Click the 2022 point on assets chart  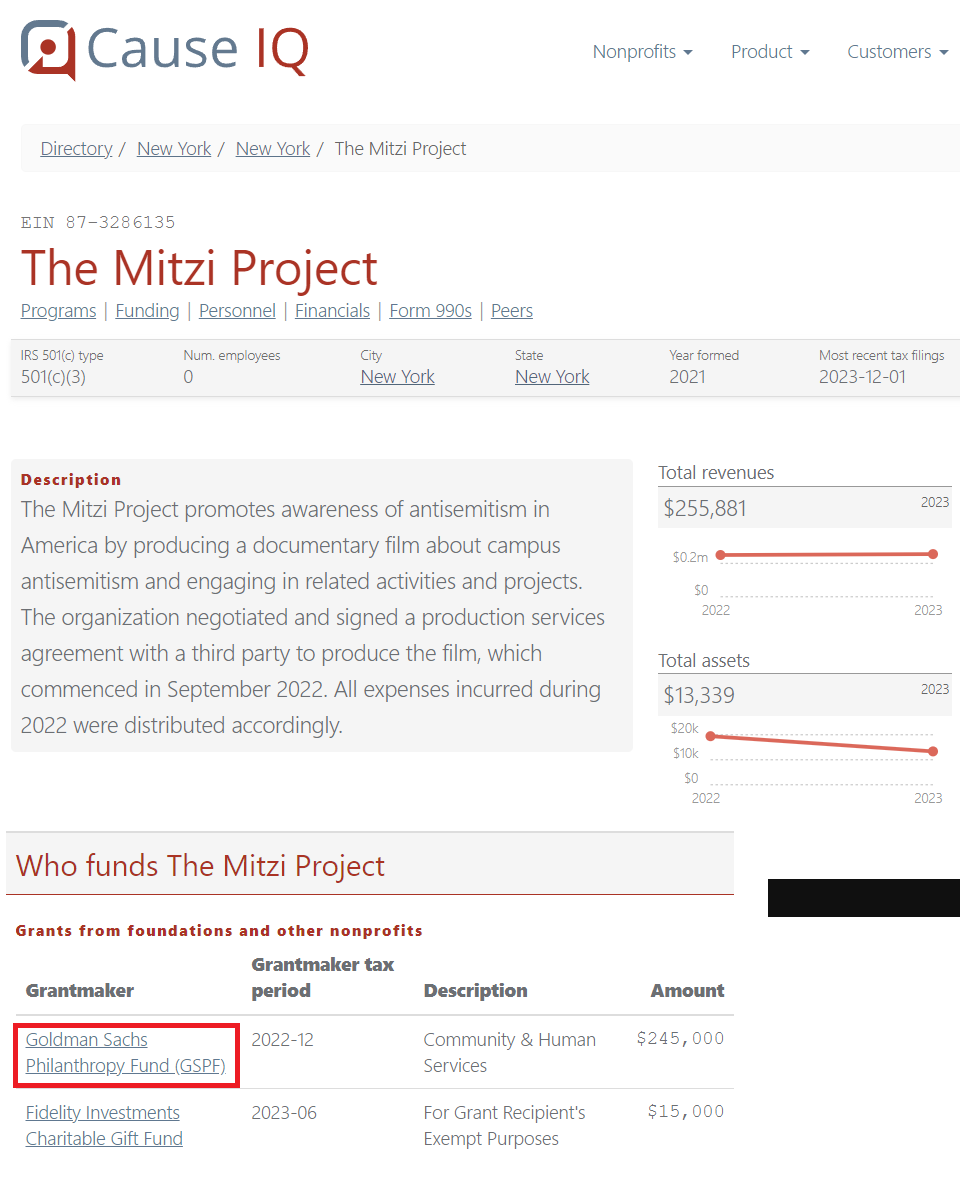(x=710, y=736)
